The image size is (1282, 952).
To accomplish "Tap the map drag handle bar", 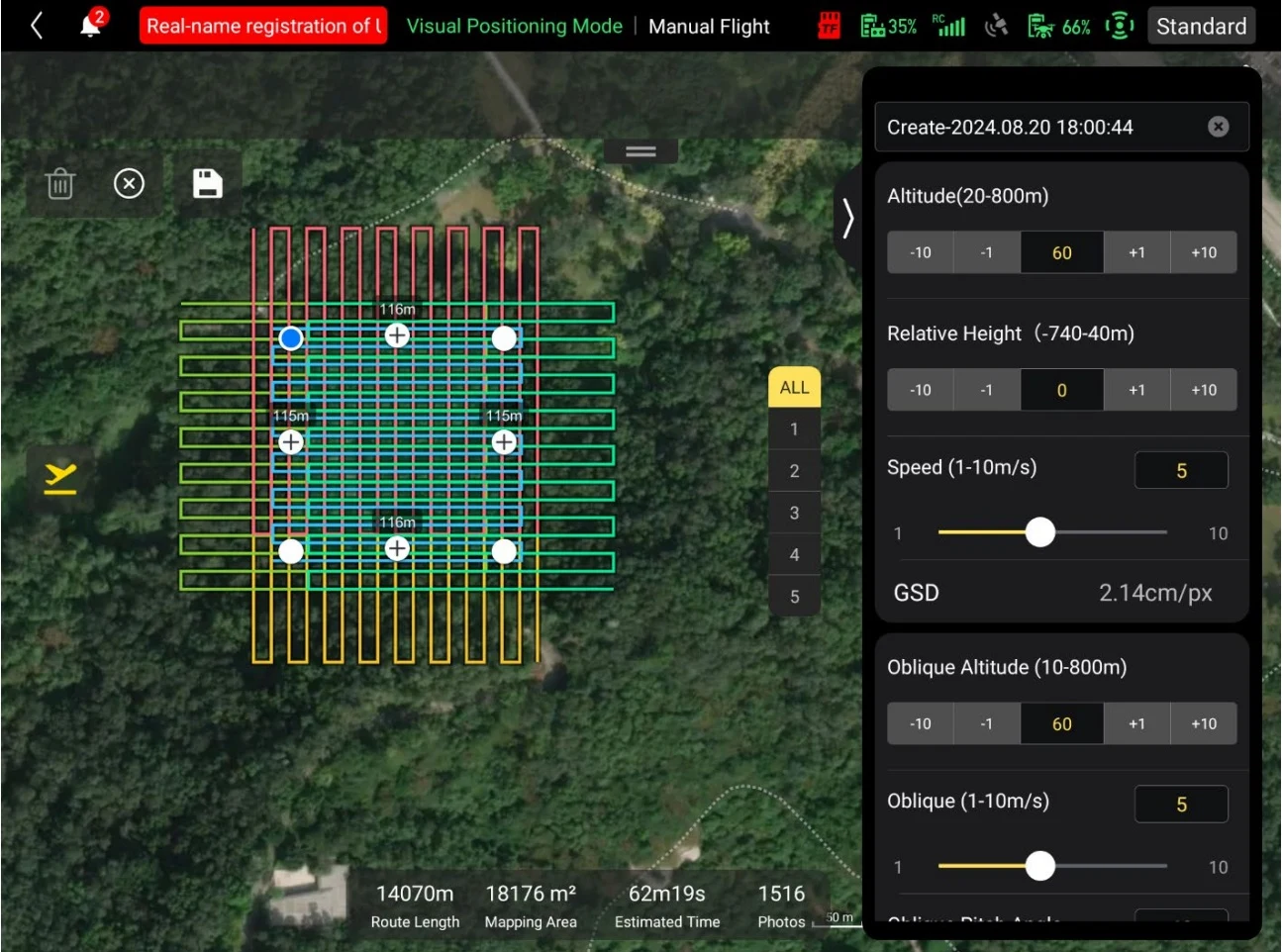I will coord(641,151).
